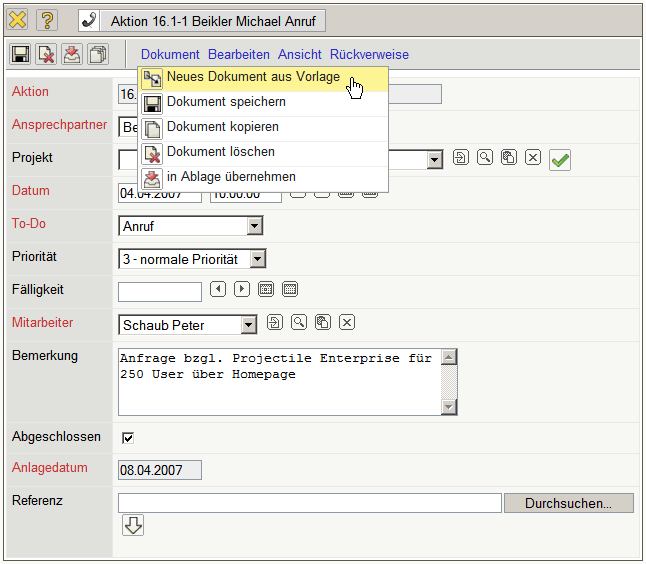Uncheck the Abgeschlossen checkbox
The image size is (646, 564).
pyautogui.click(x=127, y=438)
